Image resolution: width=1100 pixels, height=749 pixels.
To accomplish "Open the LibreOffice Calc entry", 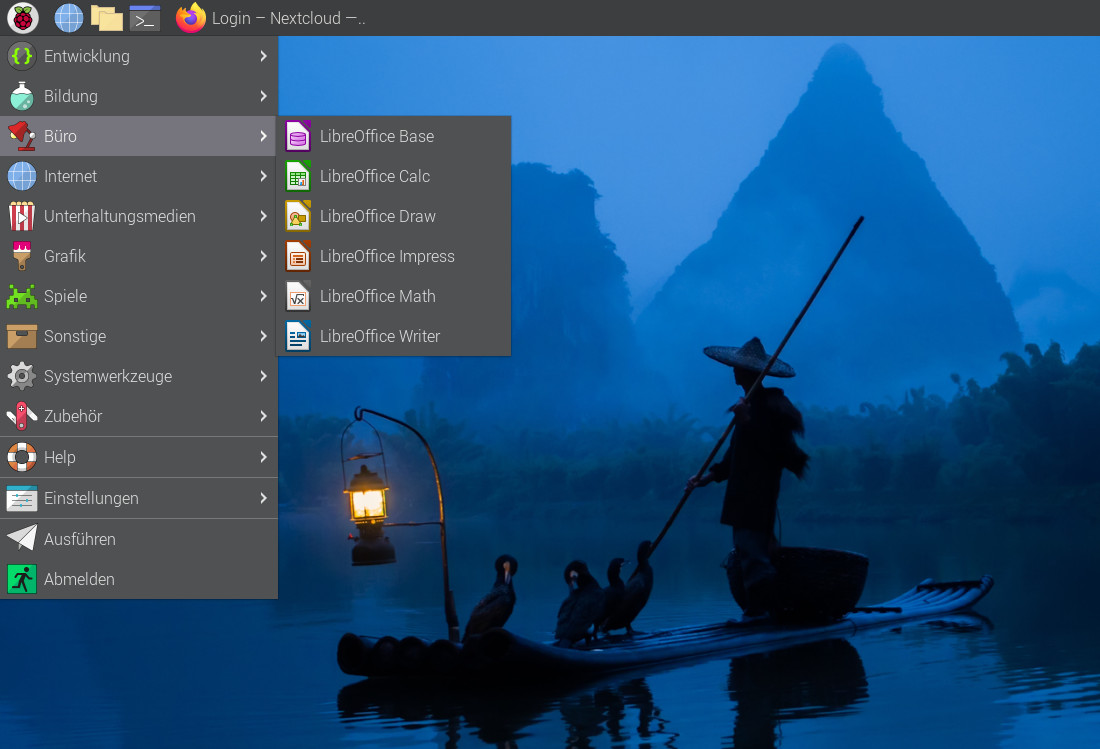I will point(394,176).
